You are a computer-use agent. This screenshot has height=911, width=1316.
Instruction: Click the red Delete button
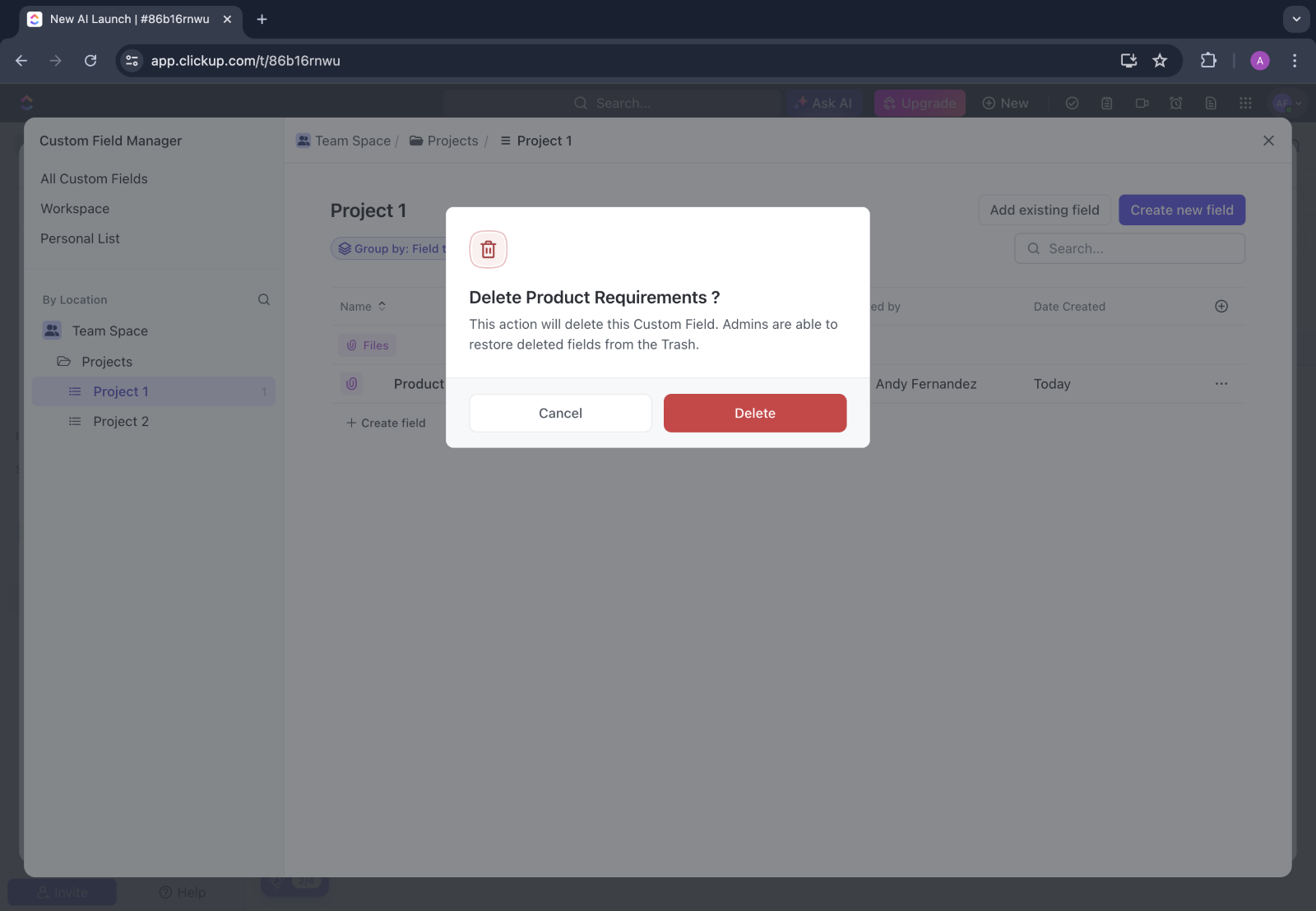coord(754,413)
